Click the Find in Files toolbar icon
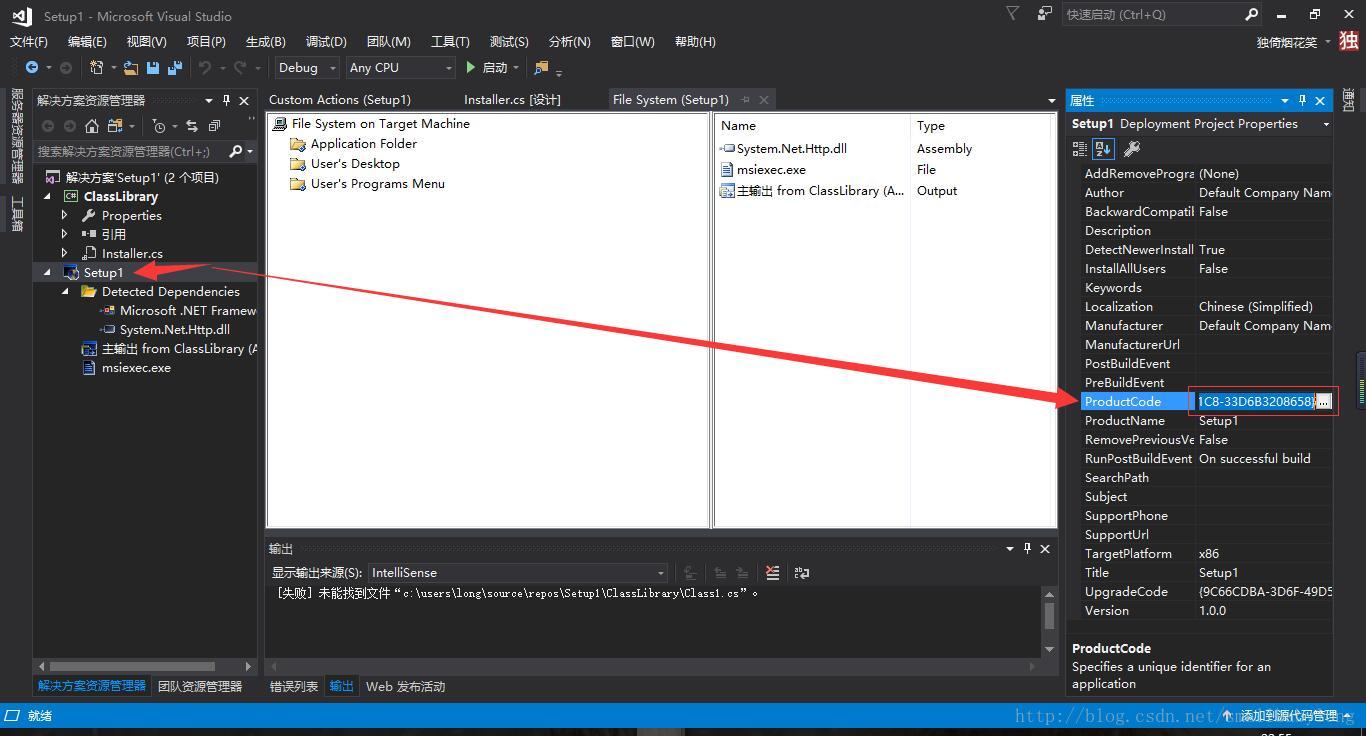 click(x=541, y=67)
